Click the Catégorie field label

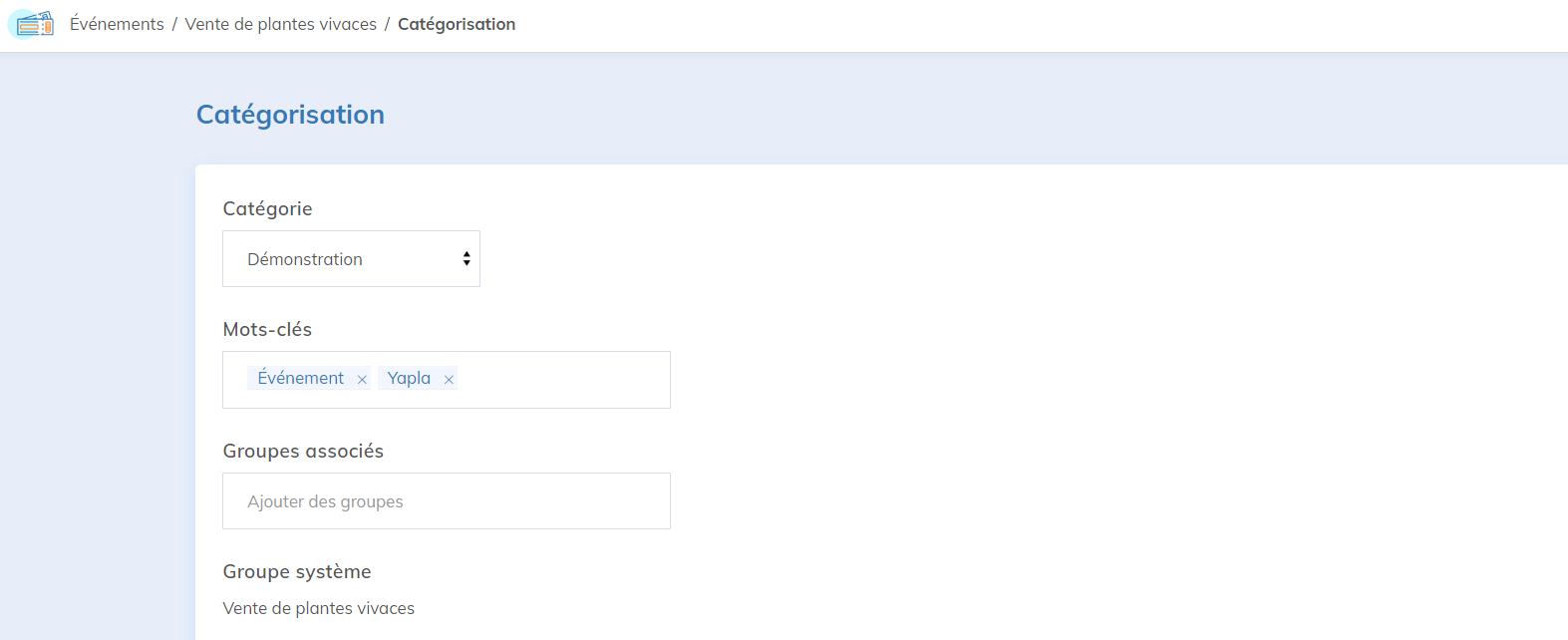click(x=267, y=208)
